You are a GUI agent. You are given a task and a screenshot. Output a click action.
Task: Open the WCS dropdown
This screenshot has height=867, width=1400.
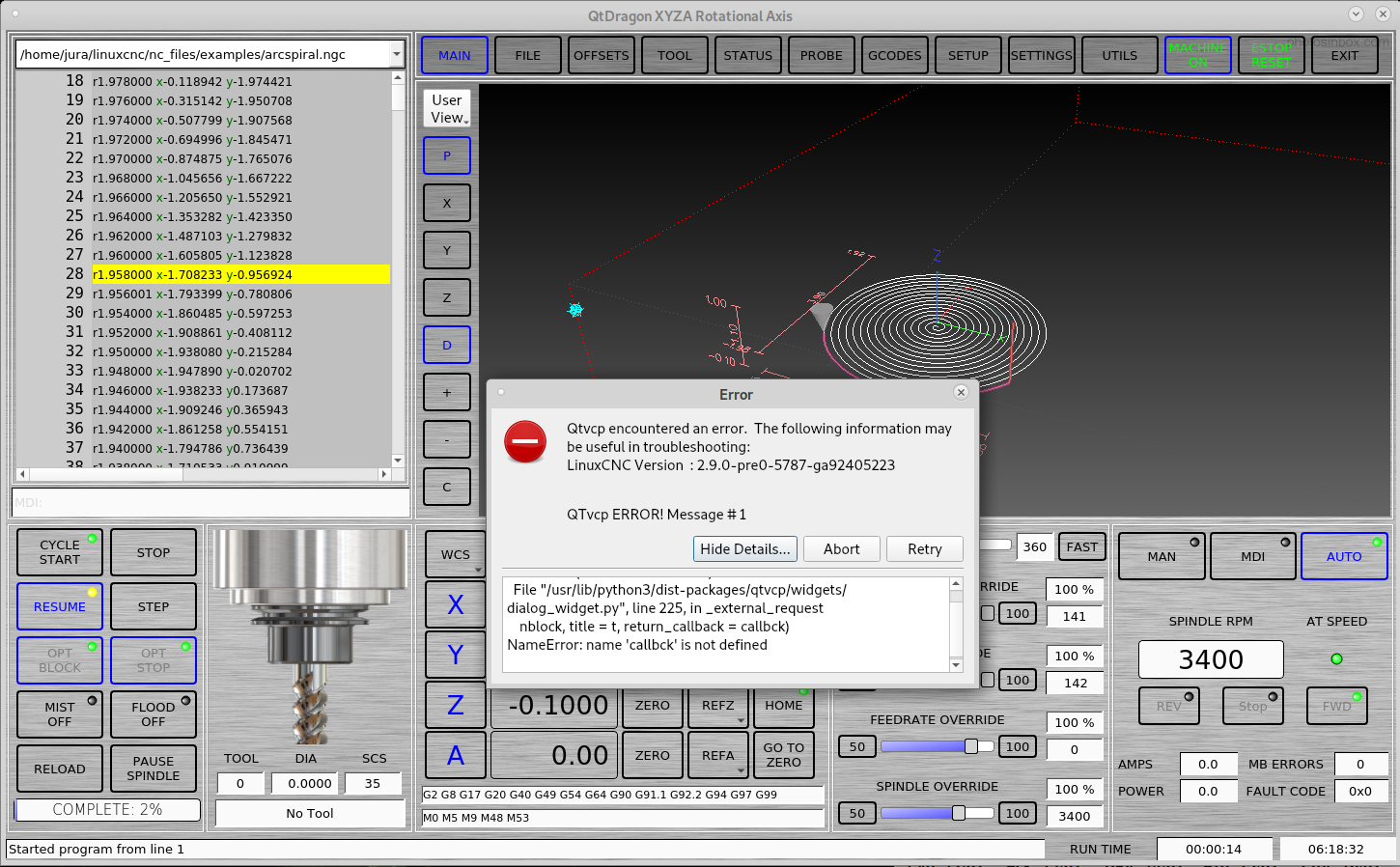click(456, 554)
